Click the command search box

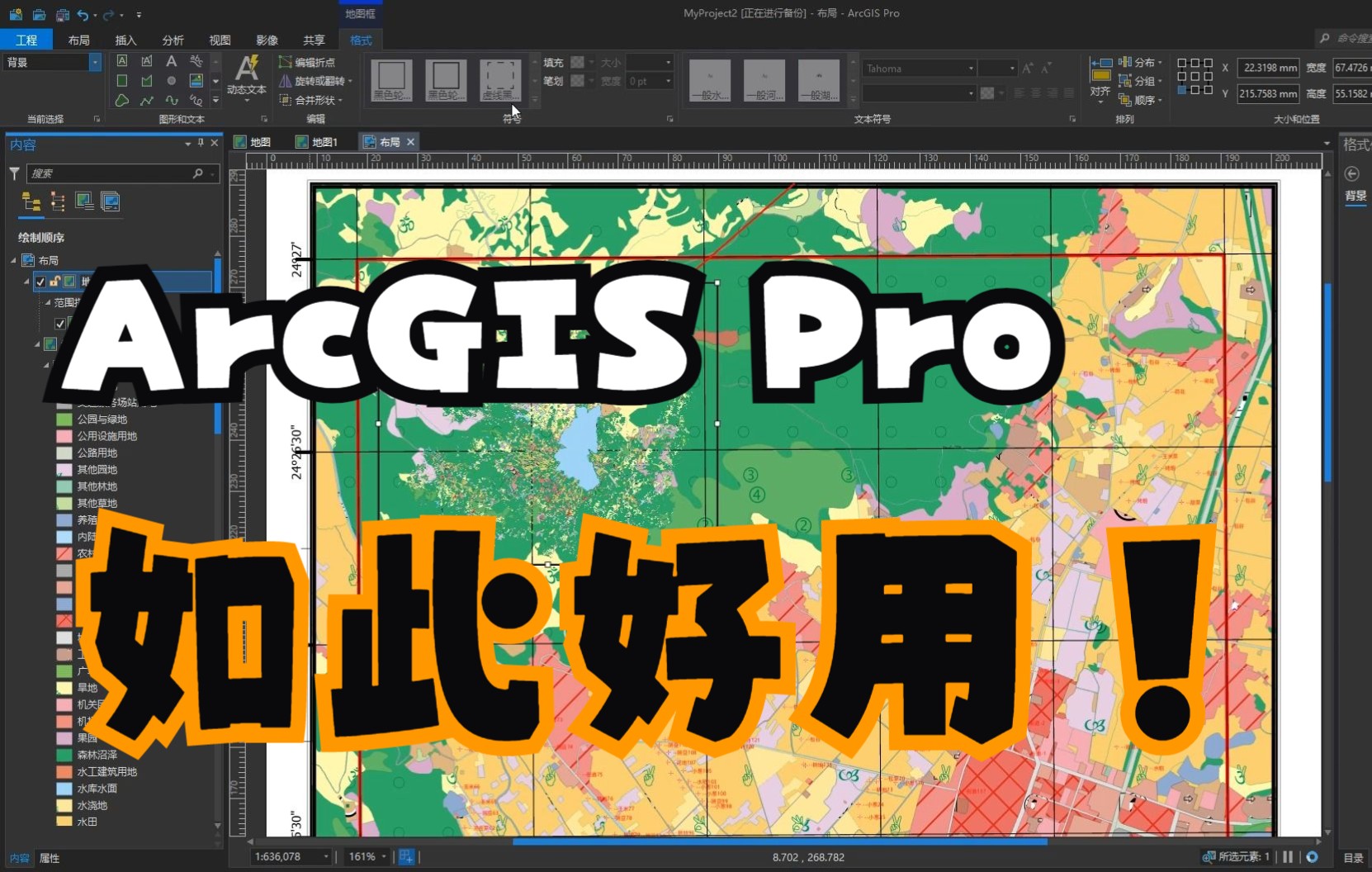click(x=1345, y=38)
